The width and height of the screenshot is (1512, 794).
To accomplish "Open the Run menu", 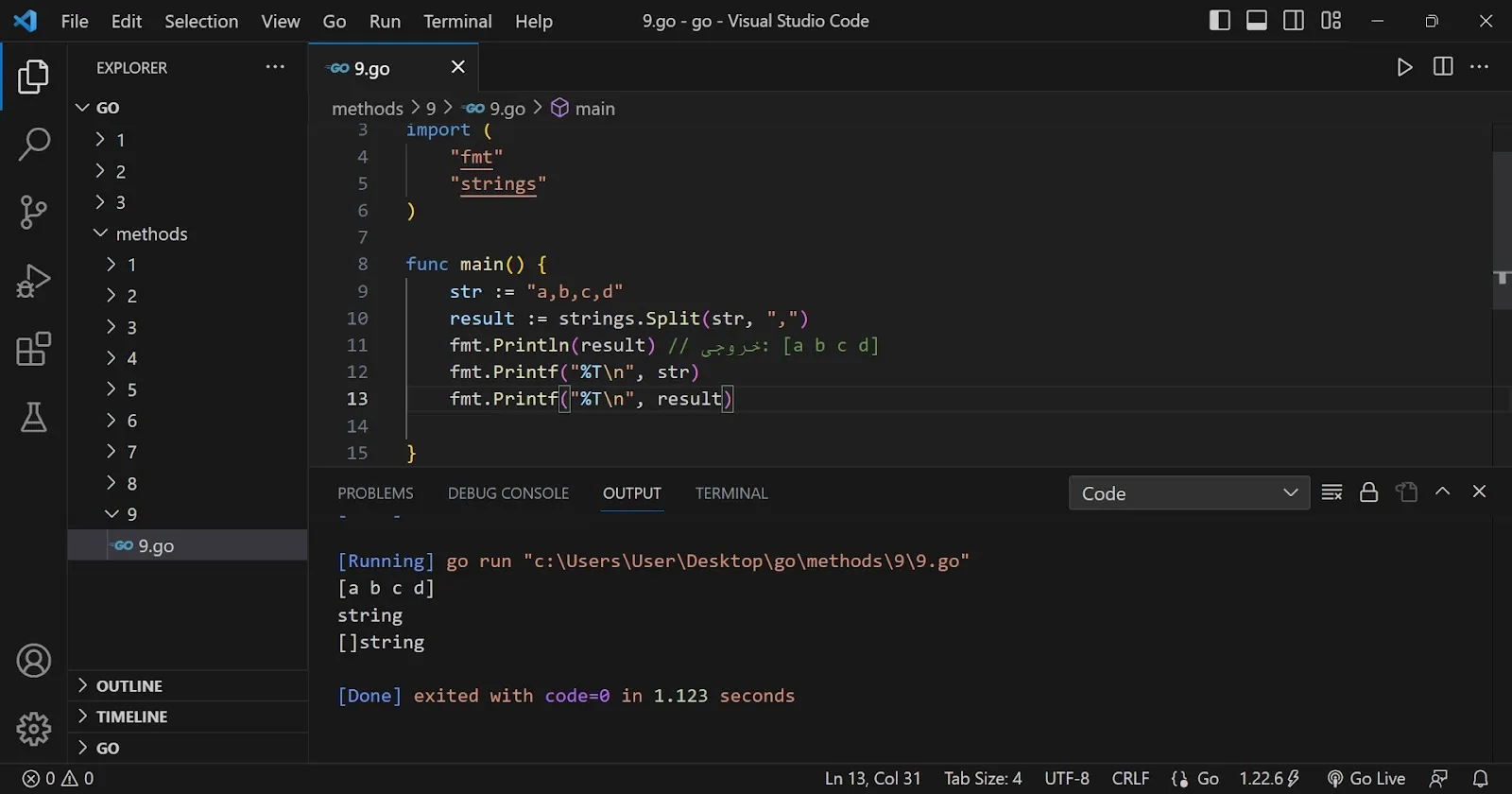I will tap(385, 21).
